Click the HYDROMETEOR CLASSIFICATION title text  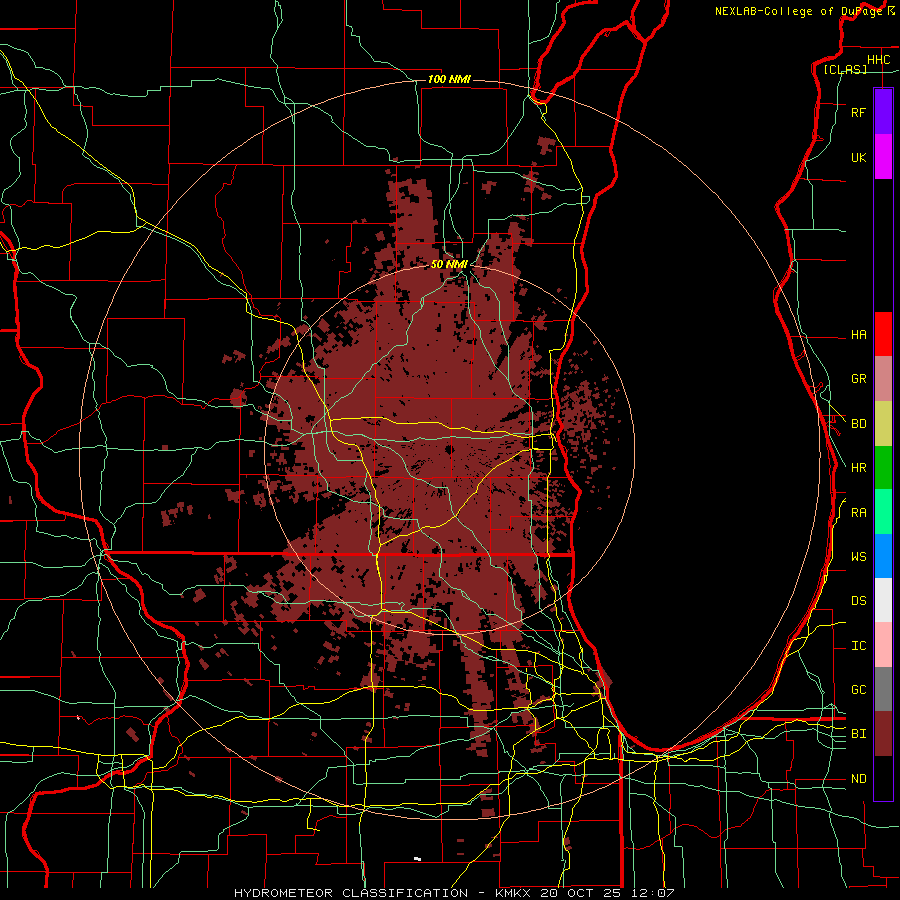click(351, 893)
